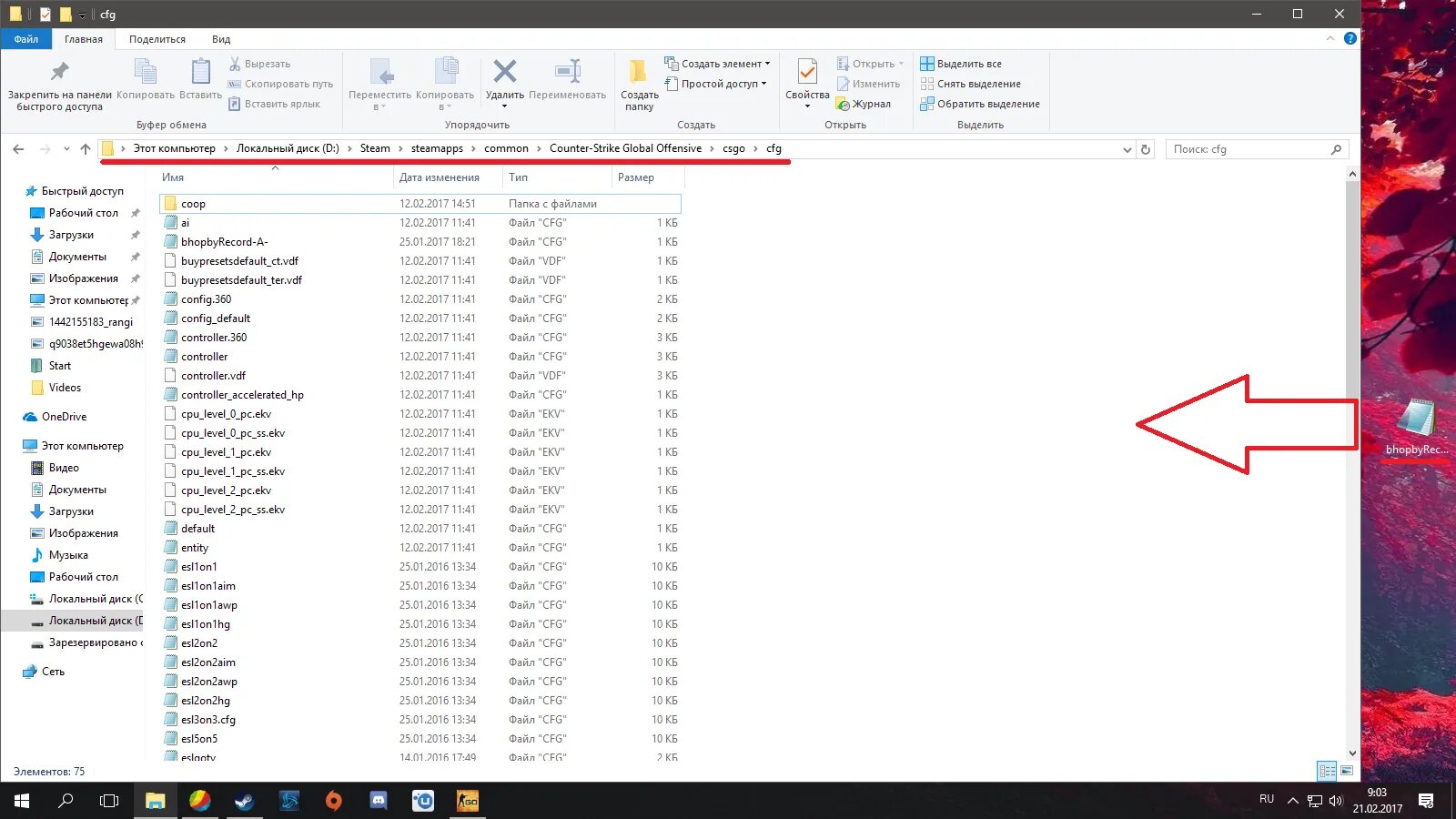Expand the address bar history dropdown
Viewport: 1456px width, 819px height.
[x=1127, y=149]
